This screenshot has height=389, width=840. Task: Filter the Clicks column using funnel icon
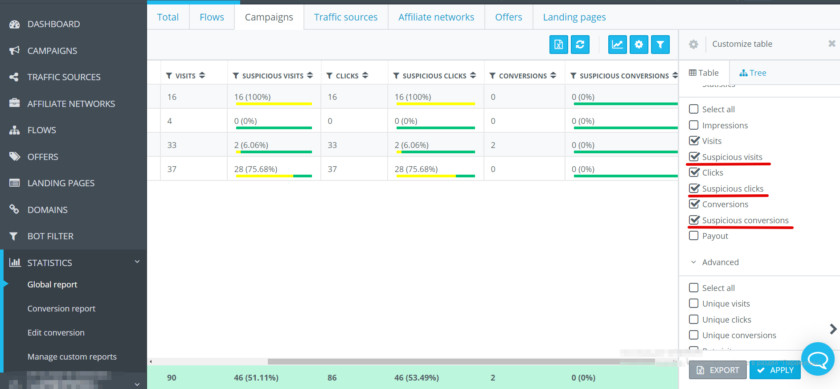[329, 76]
